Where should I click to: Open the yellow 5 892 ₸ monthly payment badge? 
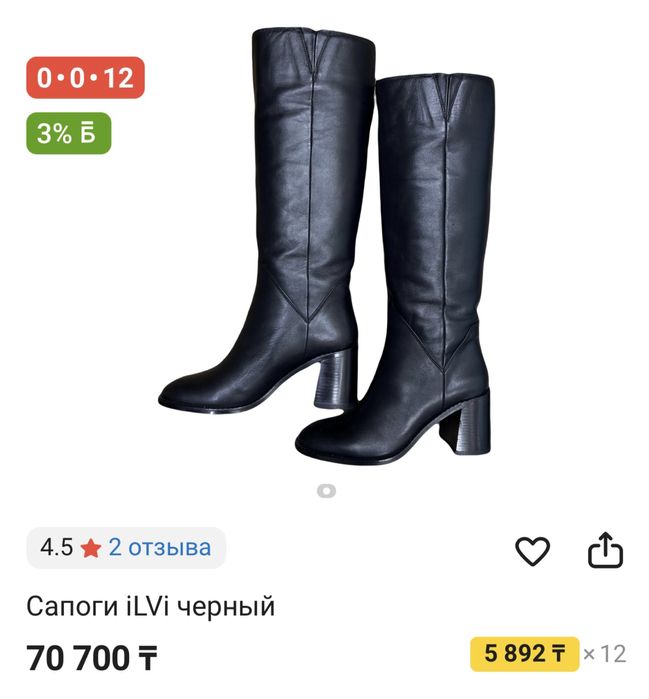point(525,654)
